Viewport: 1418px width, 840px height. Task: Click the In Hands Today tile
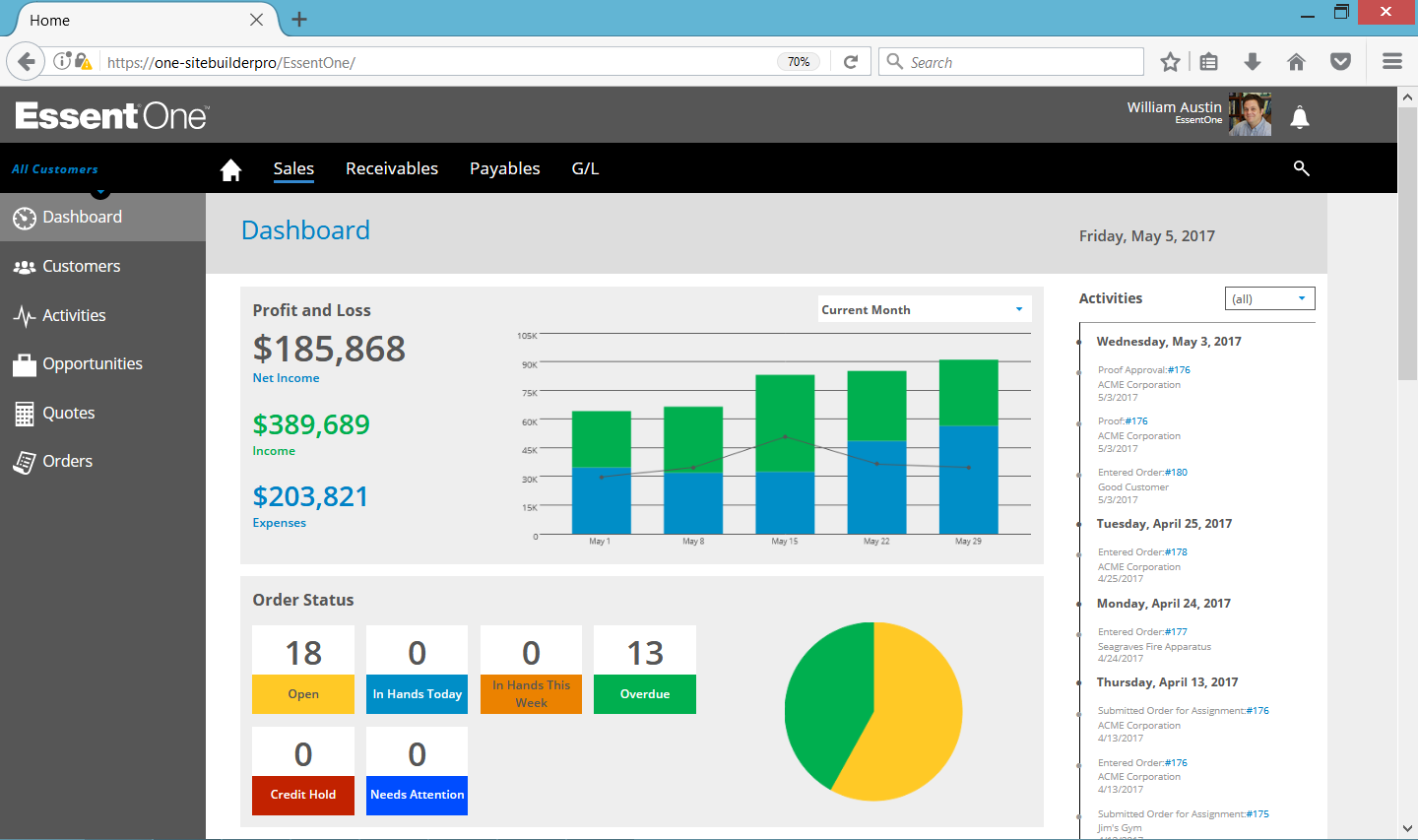coord(417,670)
